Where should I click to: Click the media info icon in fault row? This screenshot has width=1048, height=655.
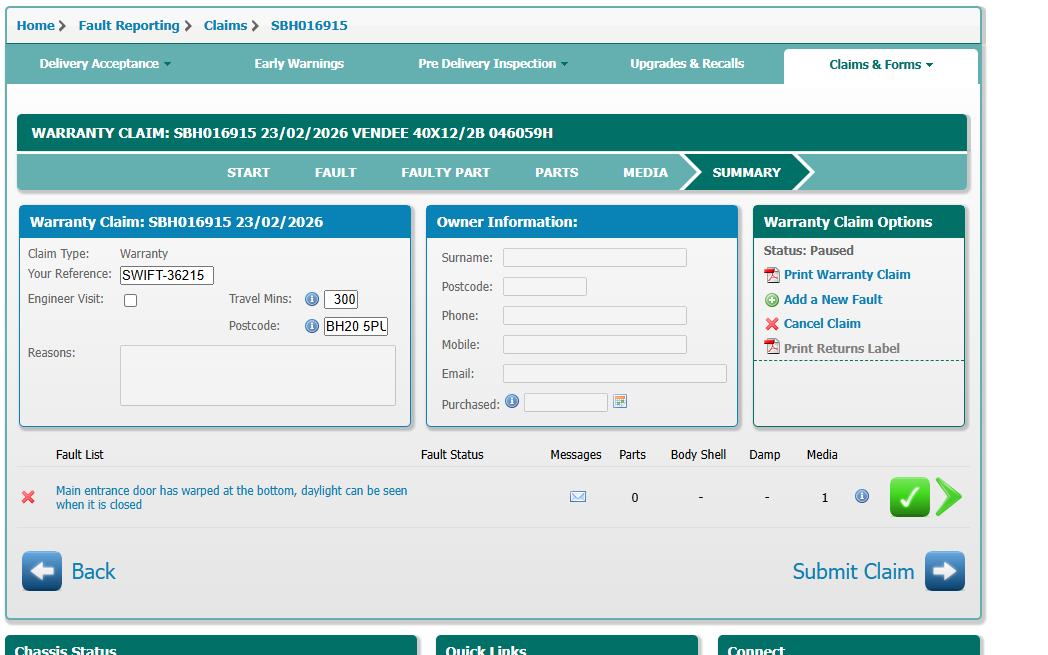[x=862, y=496]
